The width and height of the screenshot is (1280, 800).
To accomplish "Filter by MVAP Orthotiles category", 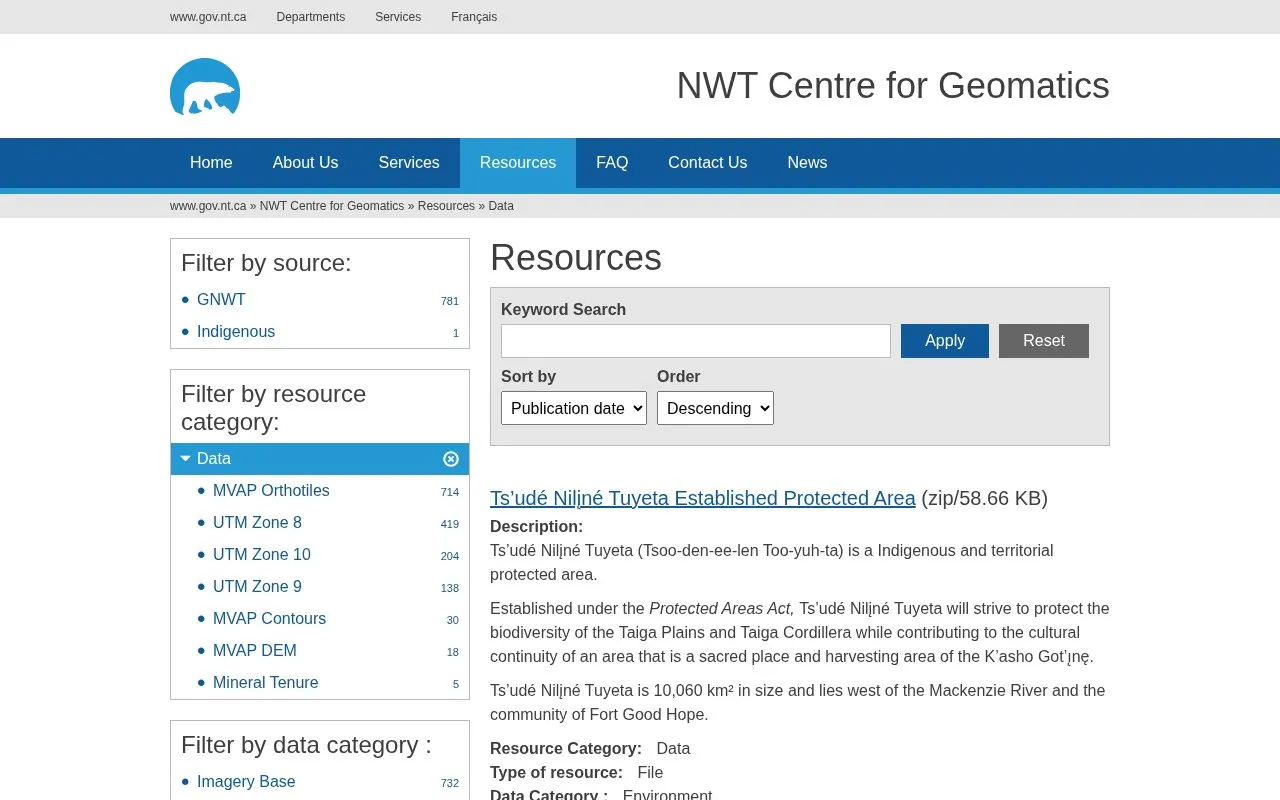I will pyautogui.click(x=271, y=491).
